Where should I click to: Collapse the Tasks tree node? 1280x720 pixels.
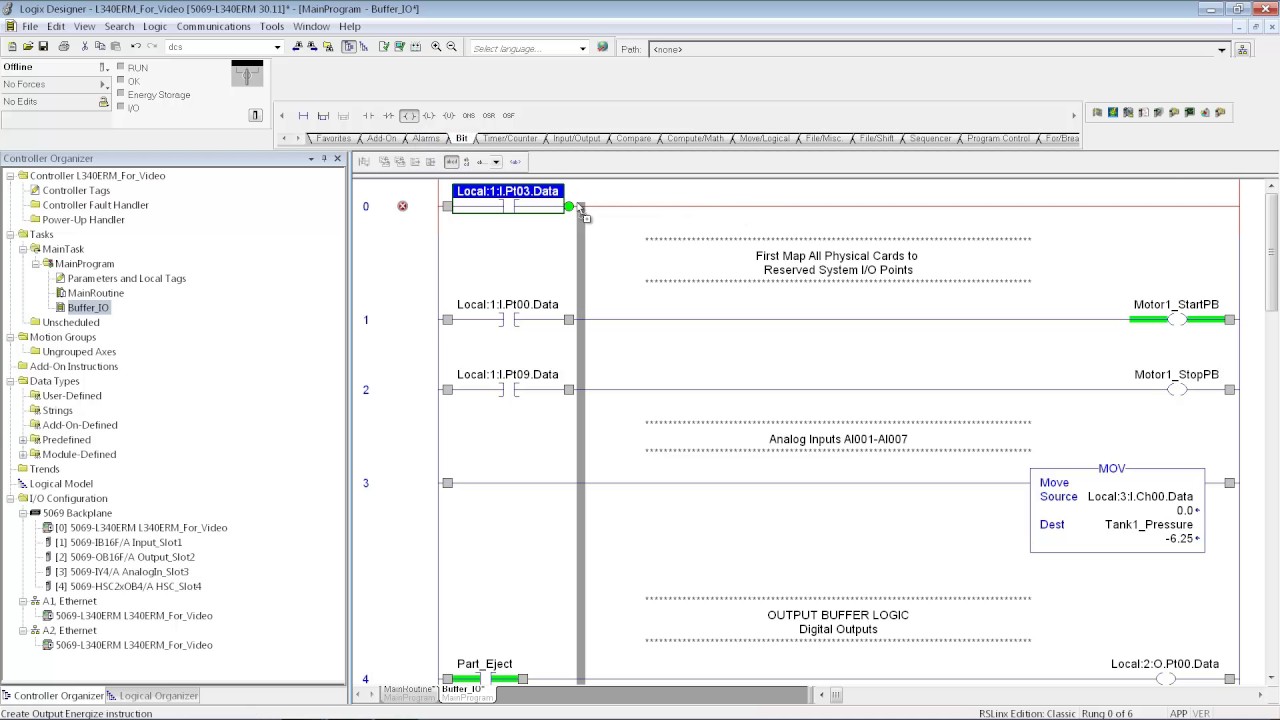pos(10,234)
